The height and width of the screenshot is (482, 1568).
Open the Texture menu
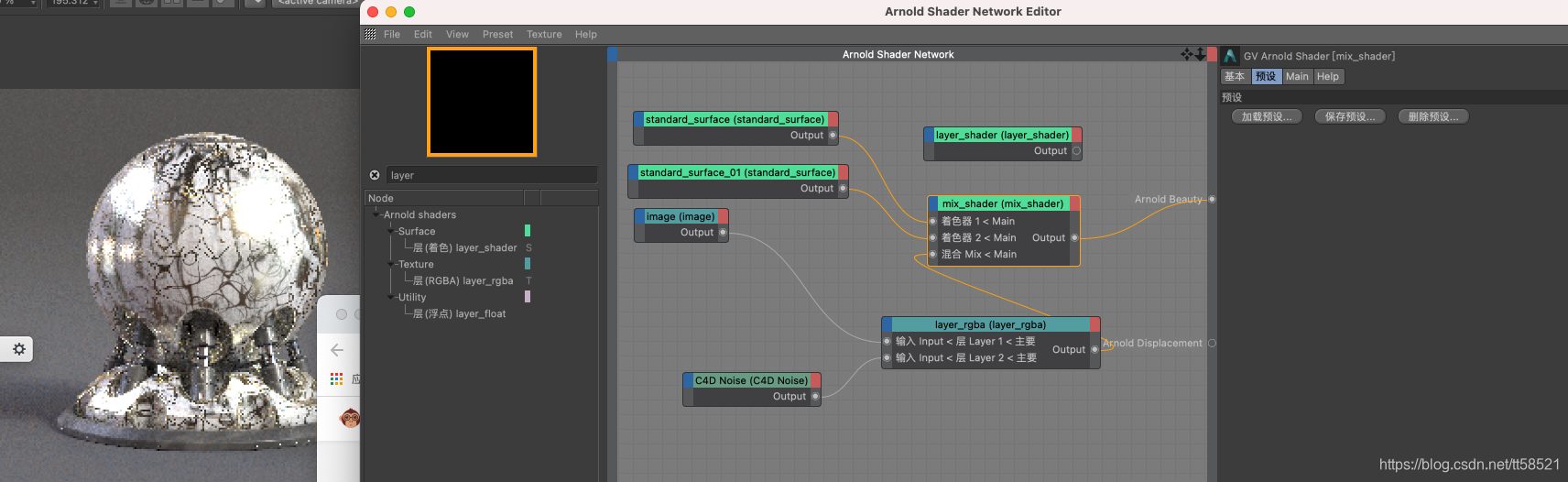tap(544, 35)
